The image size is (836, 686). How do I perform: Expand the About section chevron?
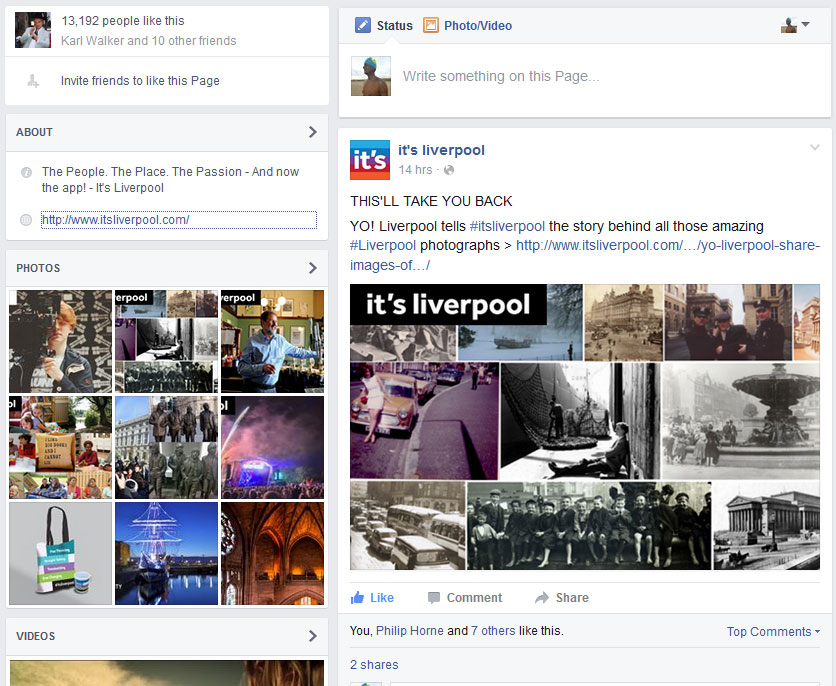pos(312,132)
